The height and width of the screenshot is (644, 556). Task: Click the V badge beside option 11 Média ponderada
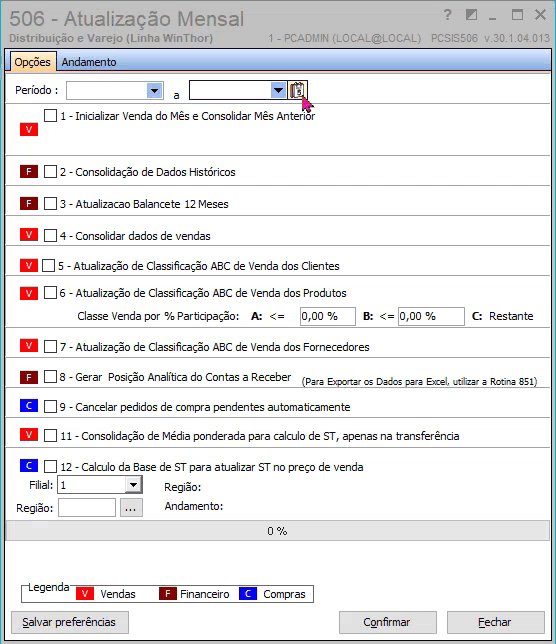tap(29, 435)
